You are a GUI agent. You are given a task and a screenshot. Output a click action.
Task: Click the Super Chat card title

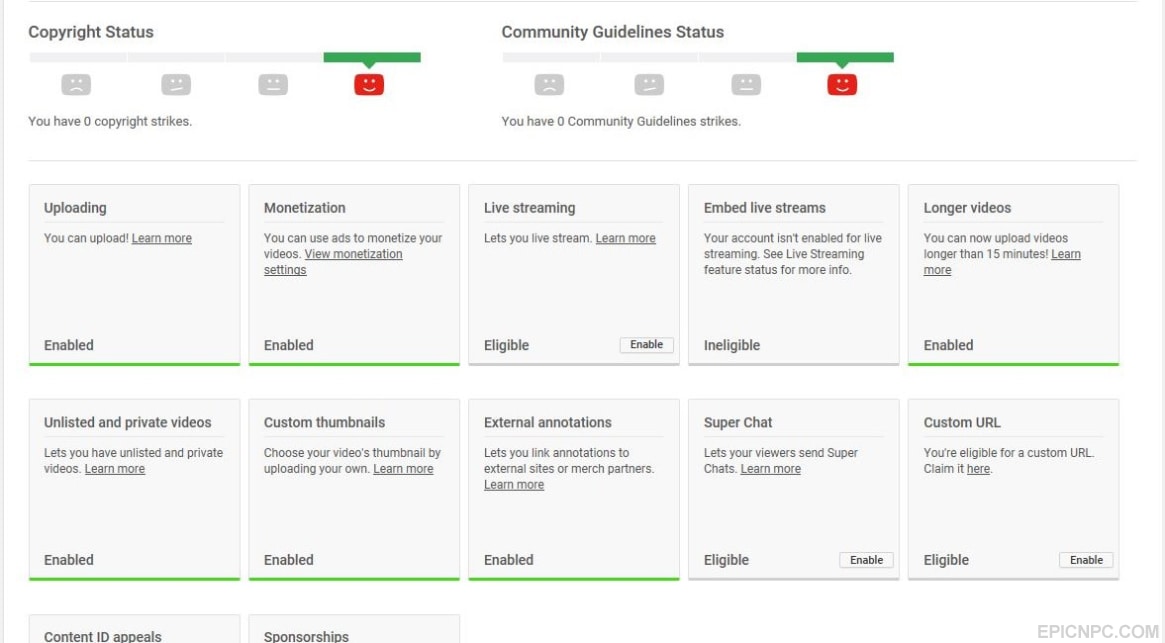pyautogui.click(x=738, y=422)
